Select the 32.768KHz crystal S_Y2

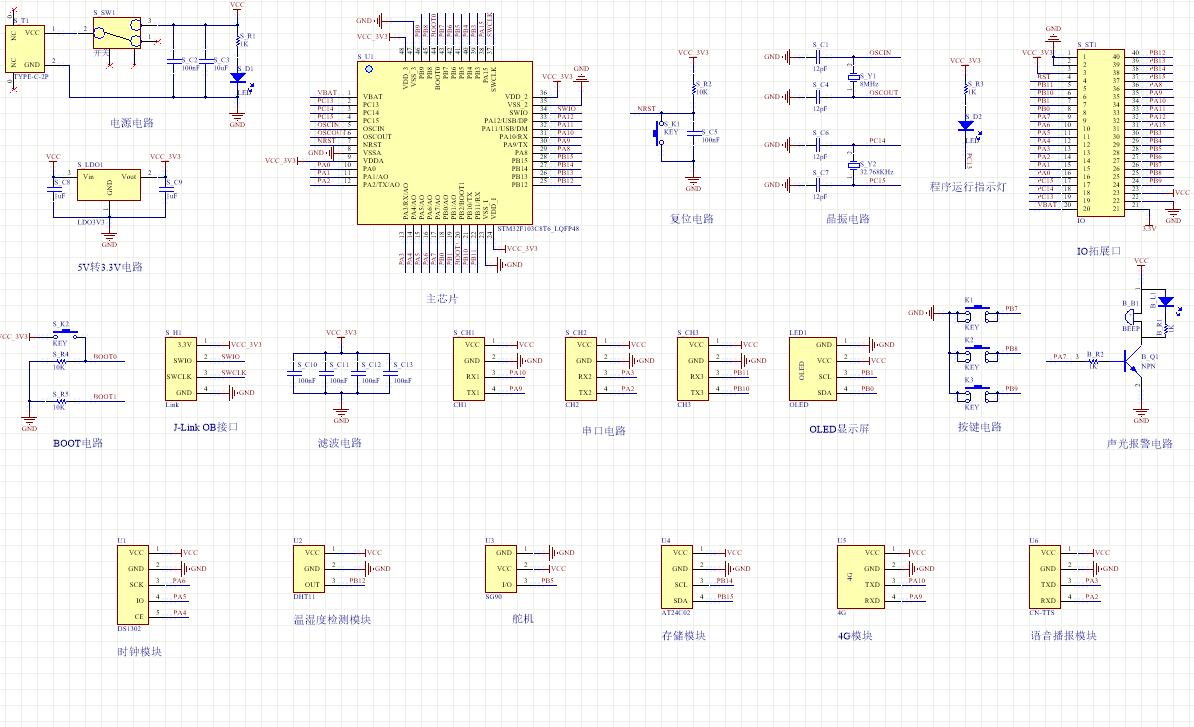click(853, 165)
